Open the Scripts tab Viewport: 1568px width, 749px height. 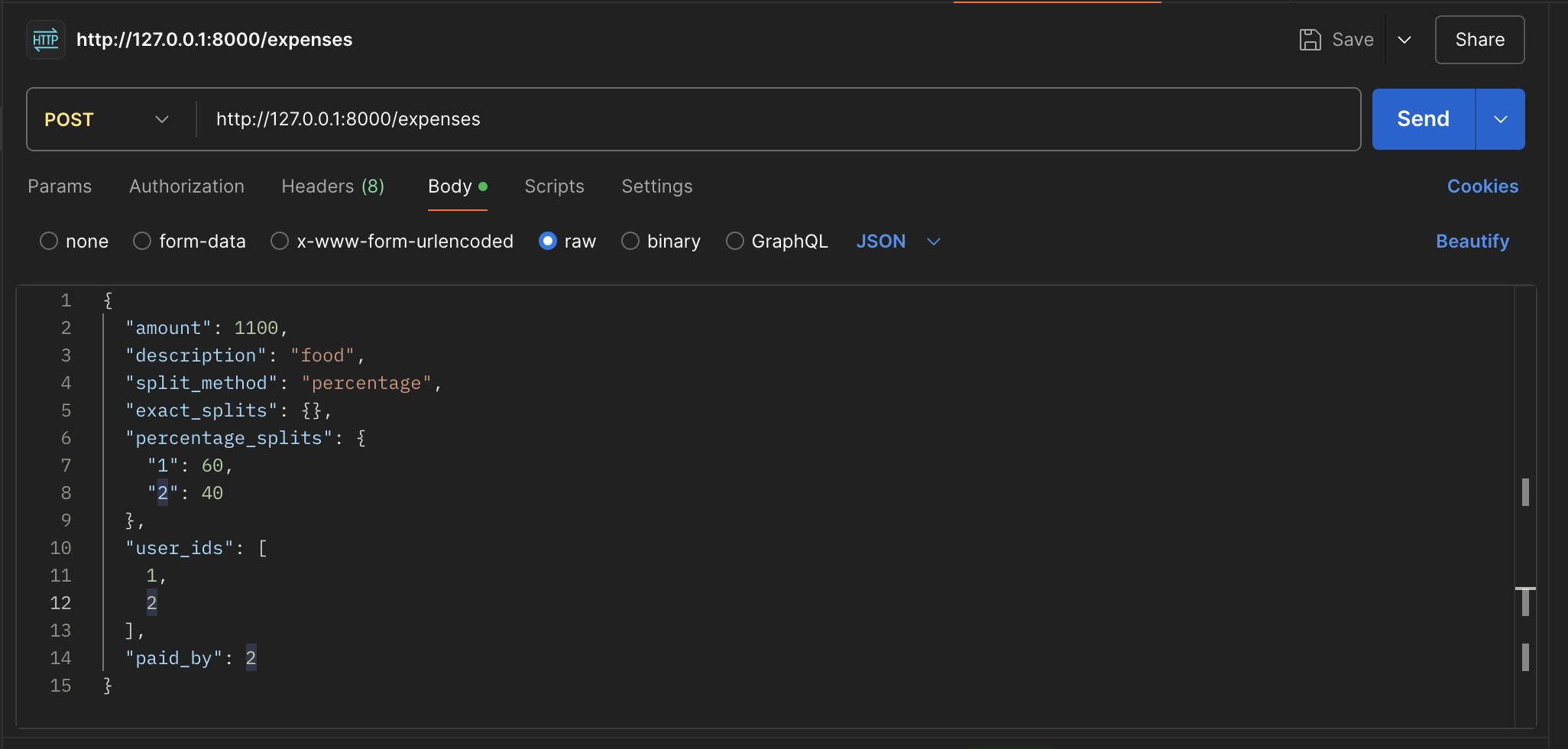click(x=554, y=186)
